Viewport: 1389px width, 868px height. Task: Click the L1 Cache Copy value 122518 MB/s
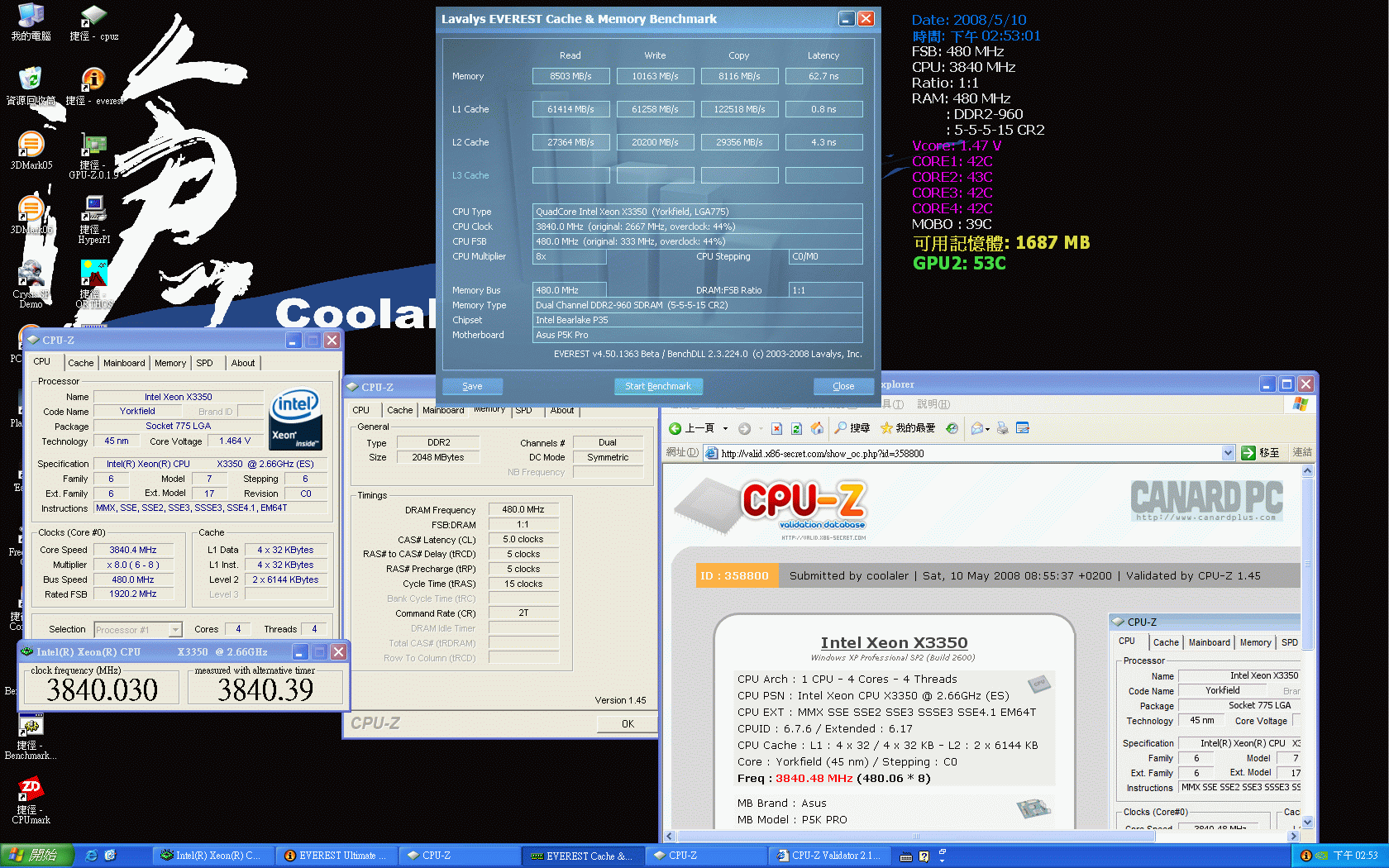(x=739, y=109)
